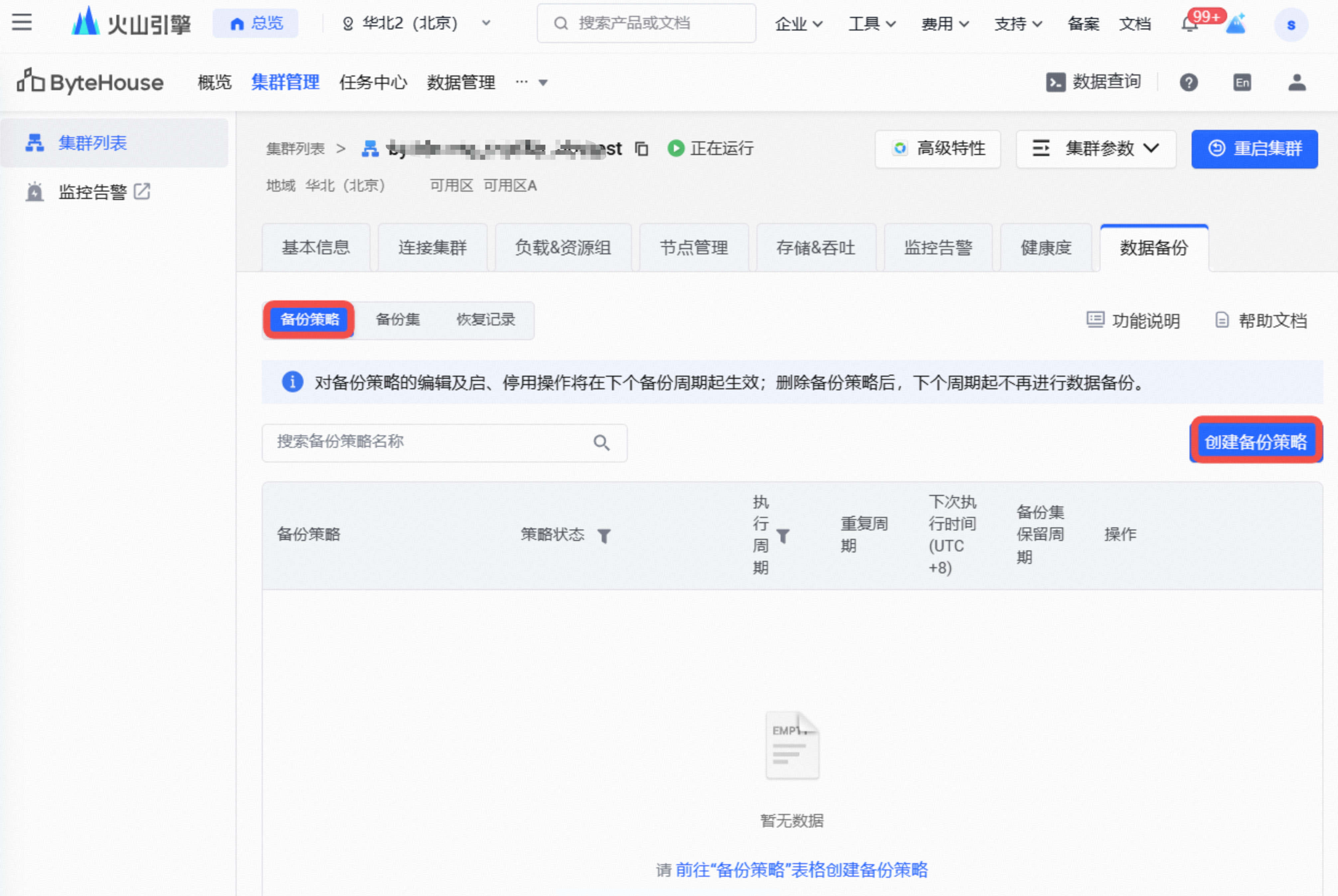Image resolution: width=1338 pixels, height=896 pixels.
Task: Expand the 企业 menu
Action: coord(798,24)
